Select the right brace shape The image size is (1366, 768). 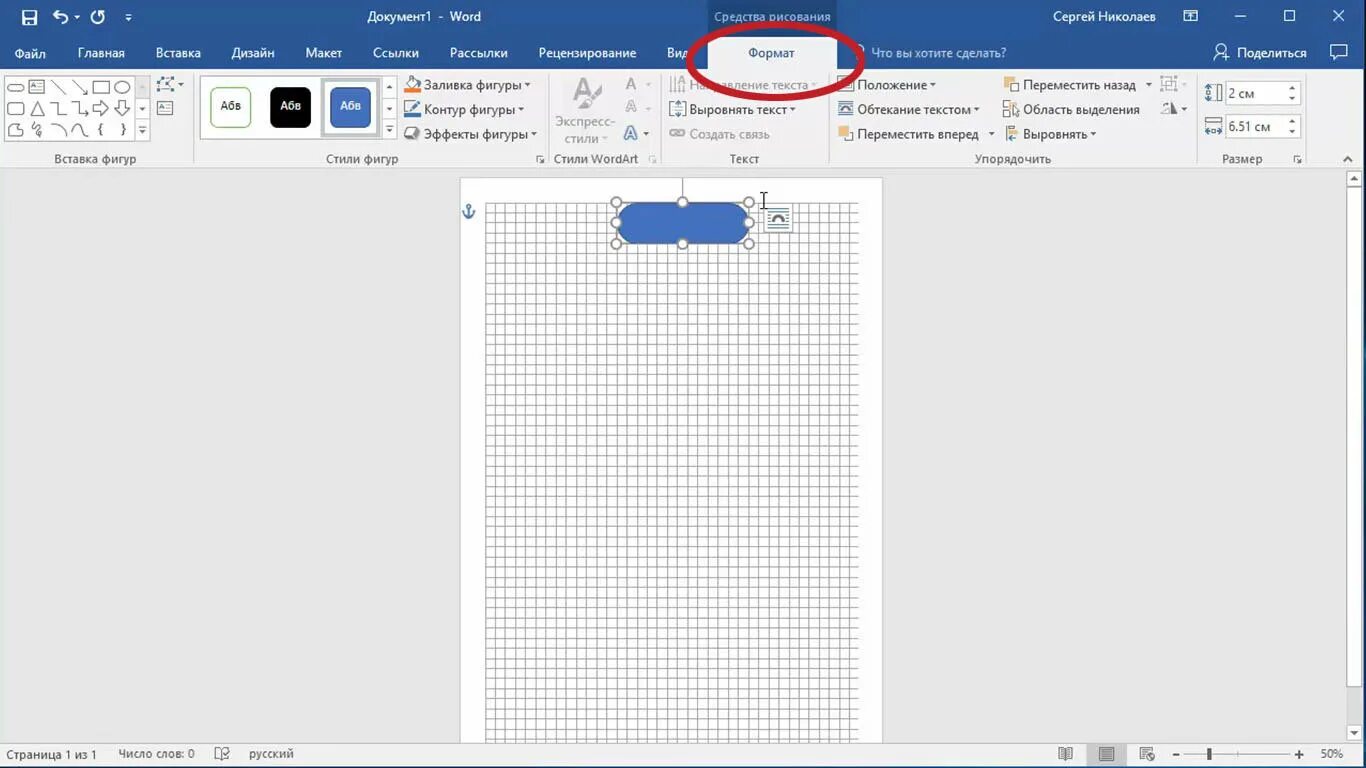tap(123, 129)
